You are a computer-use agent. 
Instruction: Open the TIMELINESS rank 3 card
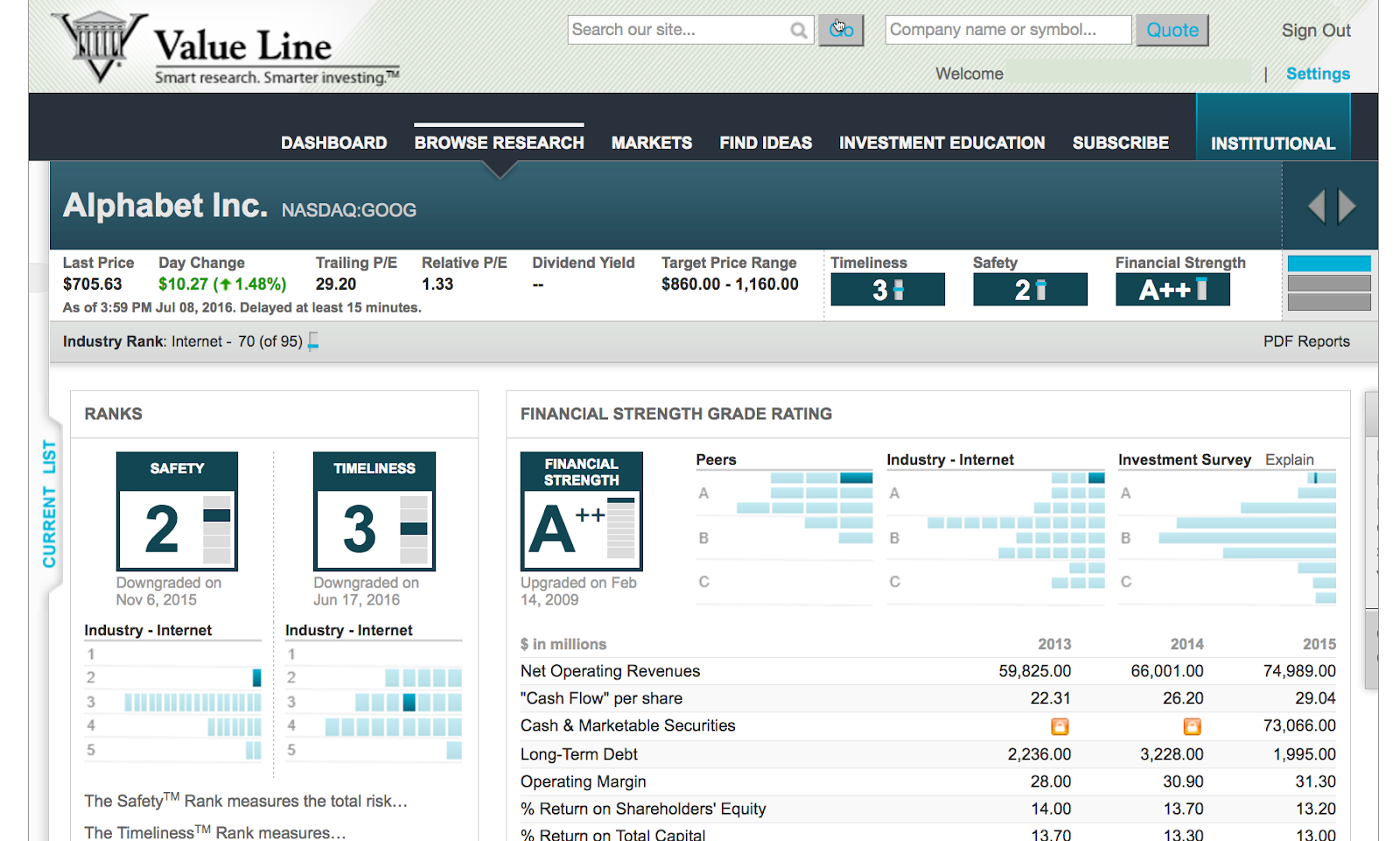(374, 511)
